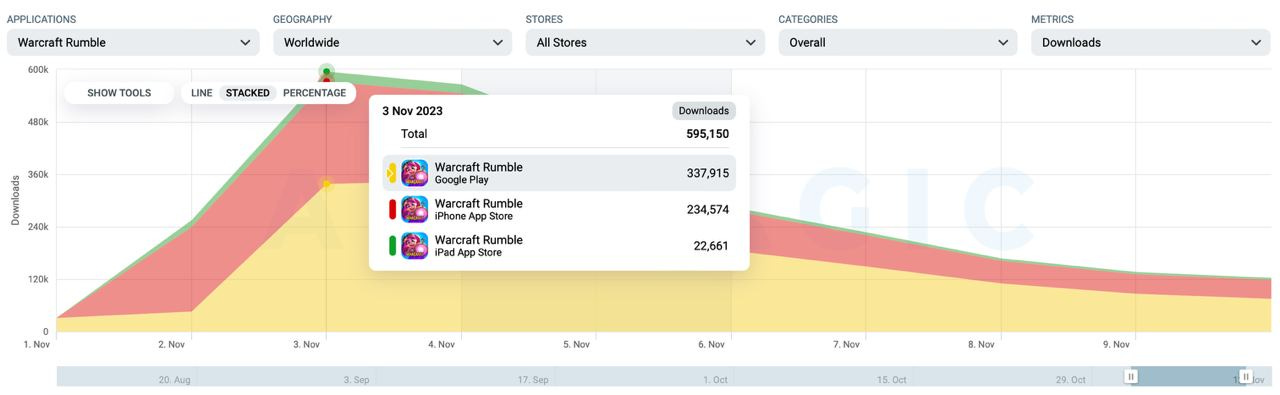The width and height of the screenshot is (1280, 395).
Task: Open the Stores dropdown set to All Stores
Action: 645,42
